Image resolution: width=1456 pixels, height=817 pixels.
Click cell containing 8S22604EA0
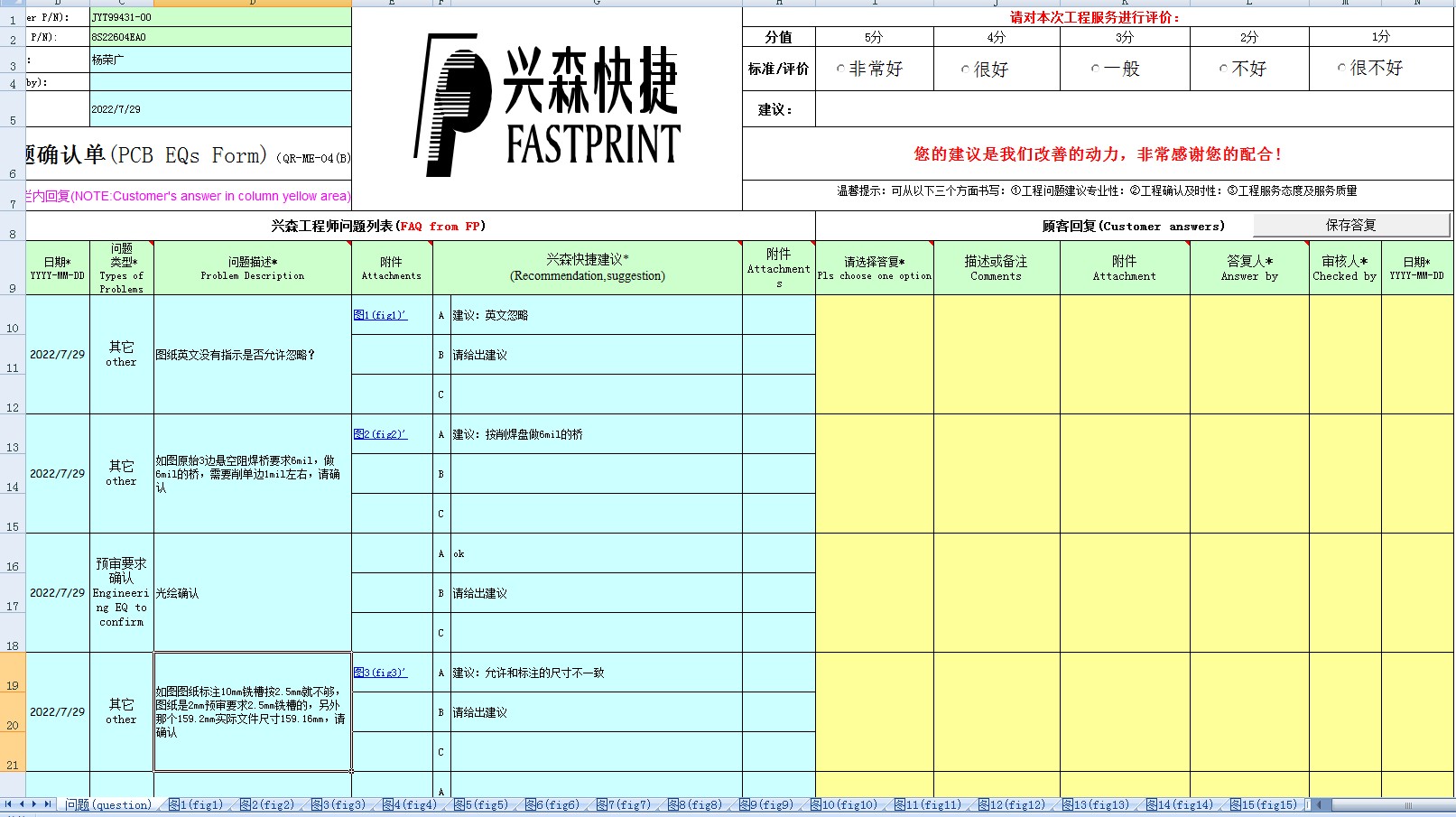(220, 37)
